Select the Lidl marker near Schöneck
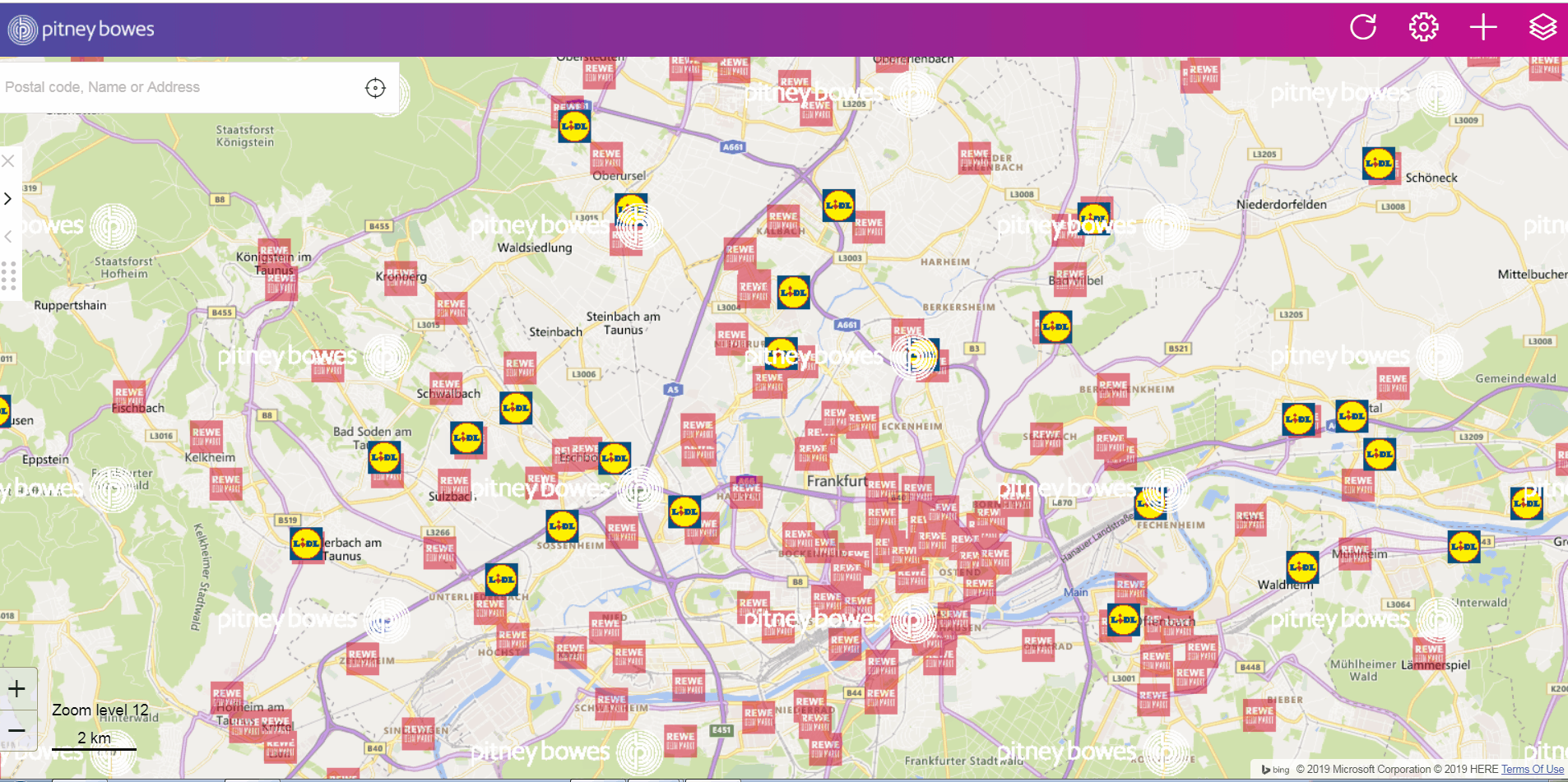The height and width of the screenshot is (782, 1568). point(1379,164)
